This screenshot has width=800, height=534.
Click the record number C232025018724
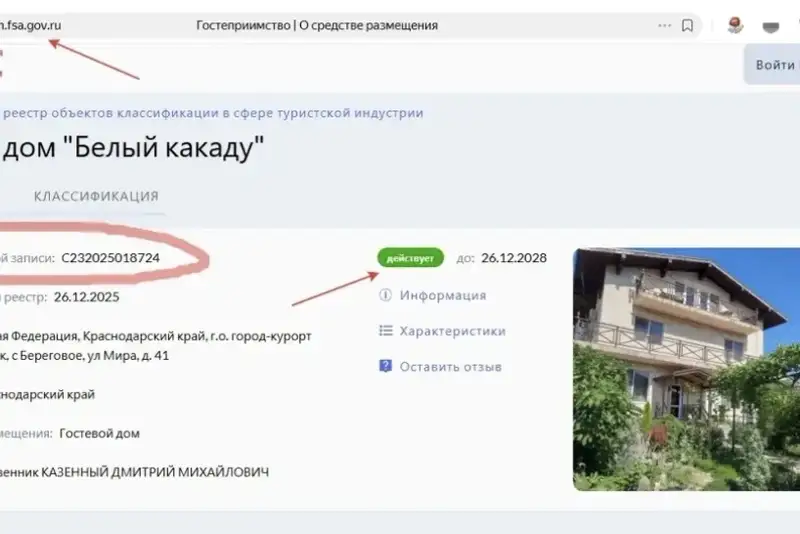click(x=110, y=258)
